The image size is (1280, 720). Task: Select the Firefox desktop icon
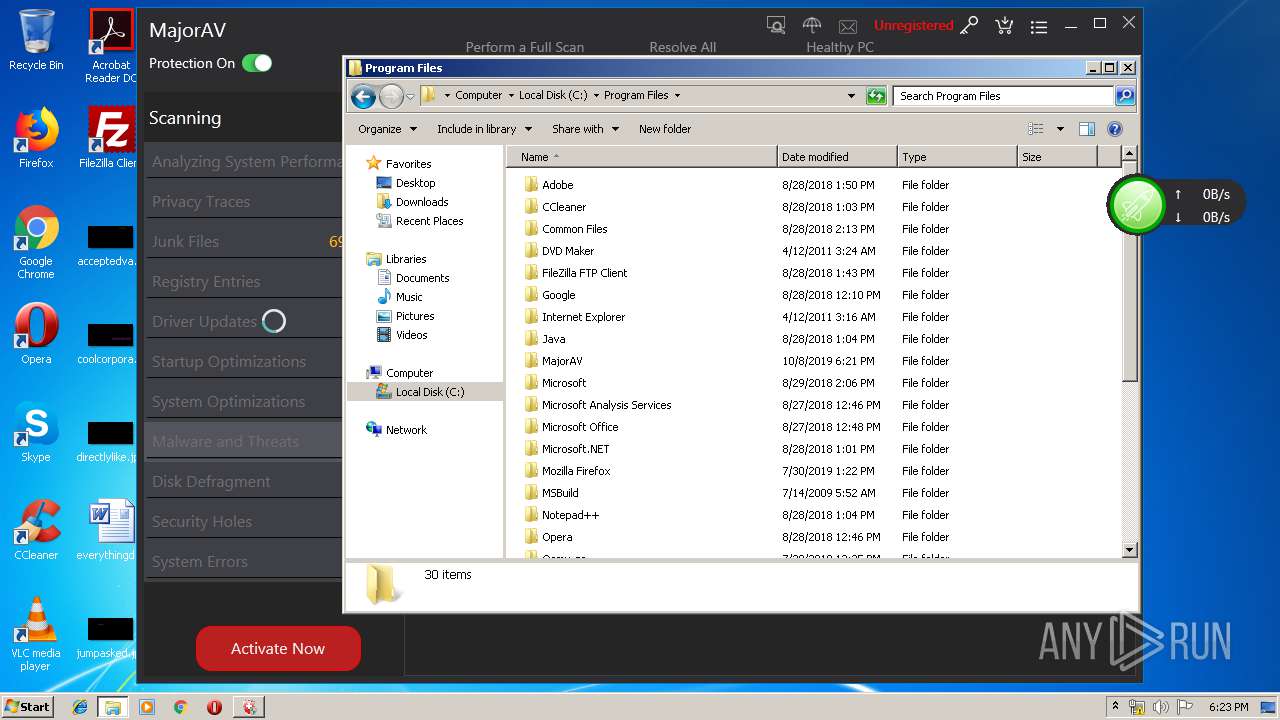coord(36,138)
